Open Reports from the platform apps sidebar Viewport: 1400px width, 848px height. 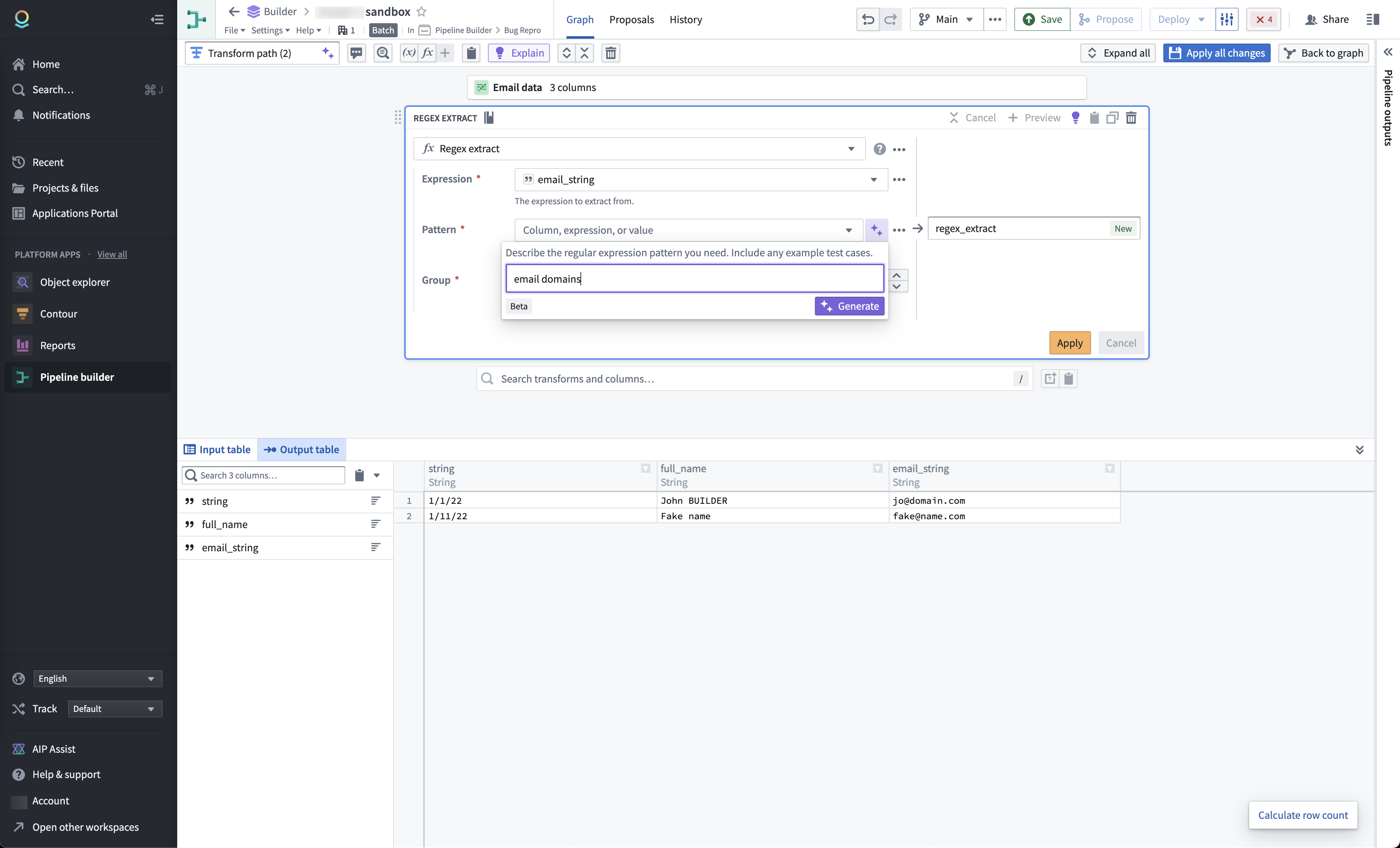pyautogui.click(x=58, y=345)
